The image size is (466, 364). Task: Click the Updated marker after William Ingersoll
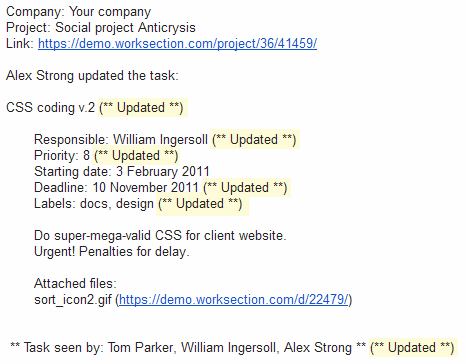tap(255, 140)
